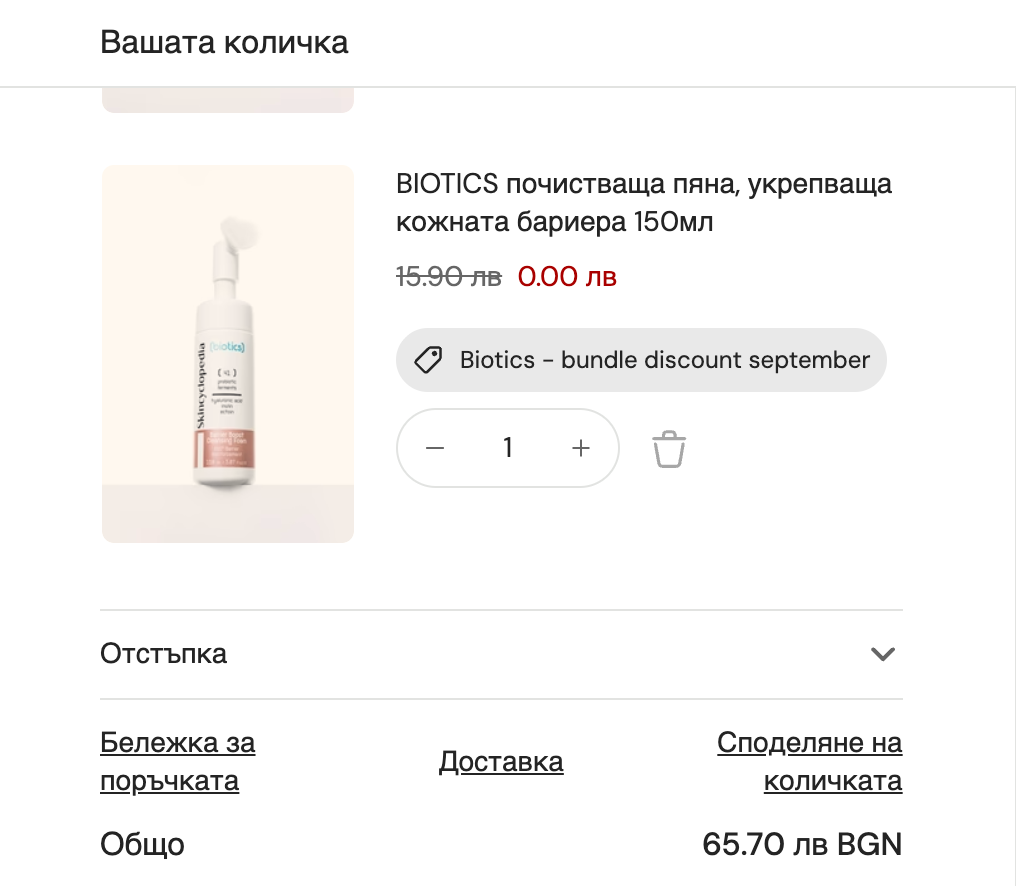This screenshot has height=886, width=1016.
Task: Click the Biotics bundle discount september label
Action: tap(664, 360)
